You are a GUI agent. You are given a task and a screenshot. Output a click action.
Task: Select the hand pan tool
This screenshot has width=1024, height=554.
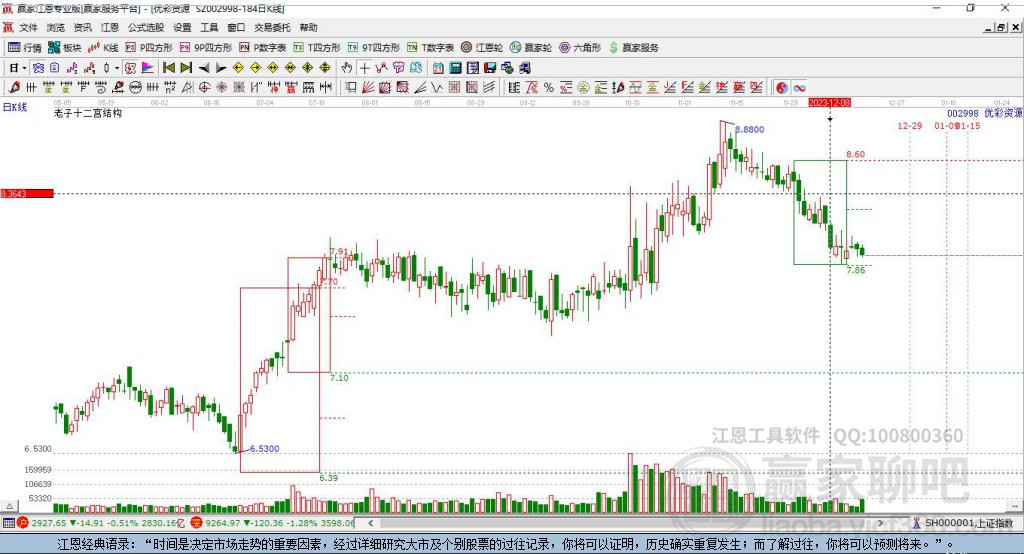click(x=347, y=68)
